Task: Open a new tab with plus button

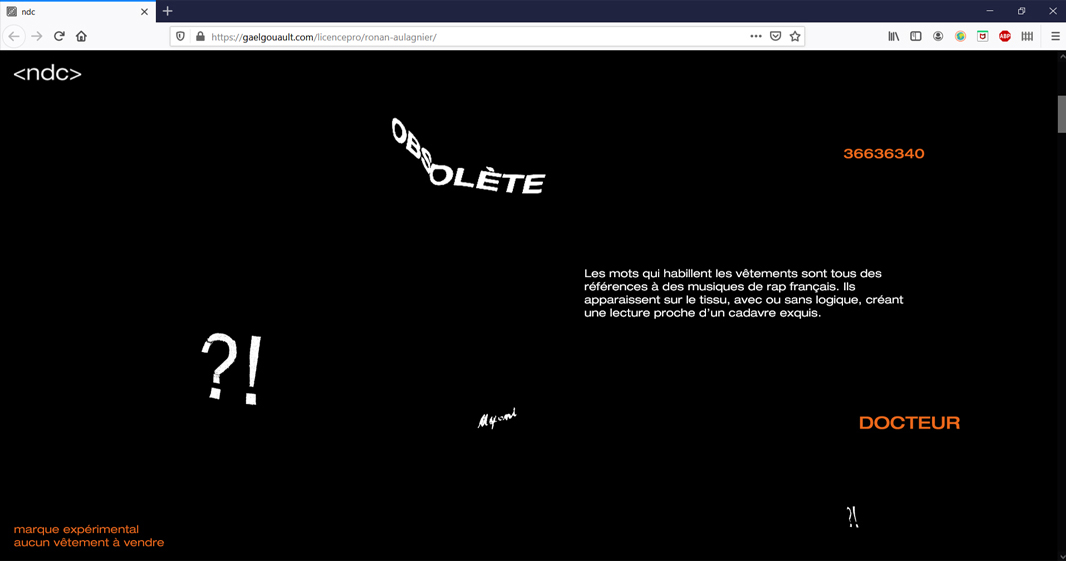Action: click(x=168, y=12)
